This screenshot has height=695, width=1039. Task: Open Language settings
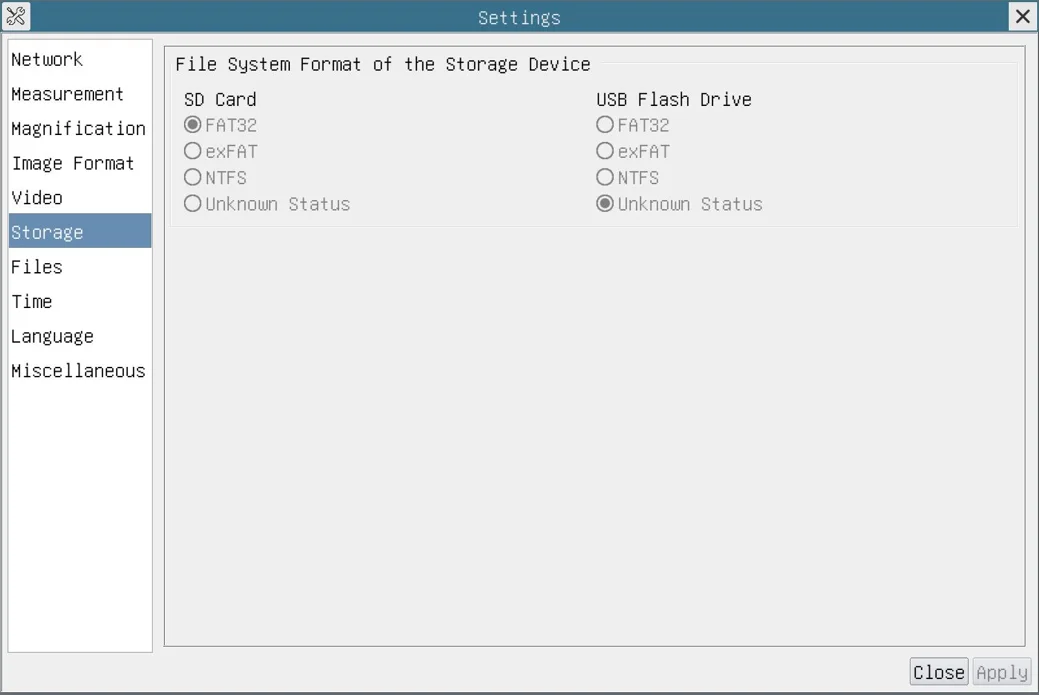click(x=52, y=336)
